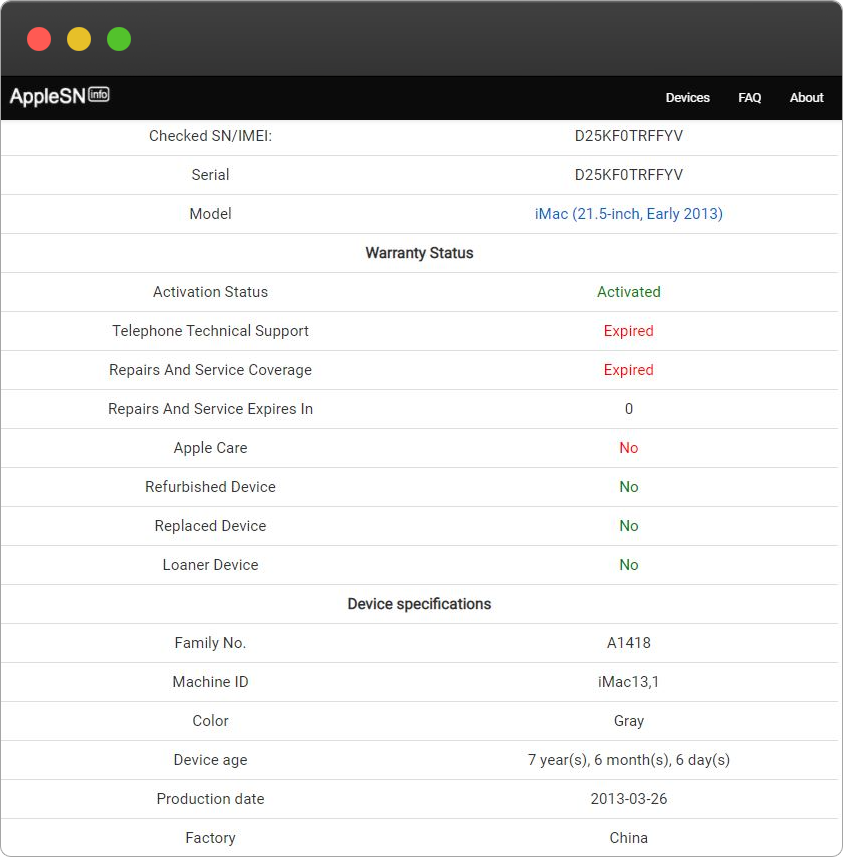Click the Family No. label
This screenshot has height=857, width=843.
210,643
